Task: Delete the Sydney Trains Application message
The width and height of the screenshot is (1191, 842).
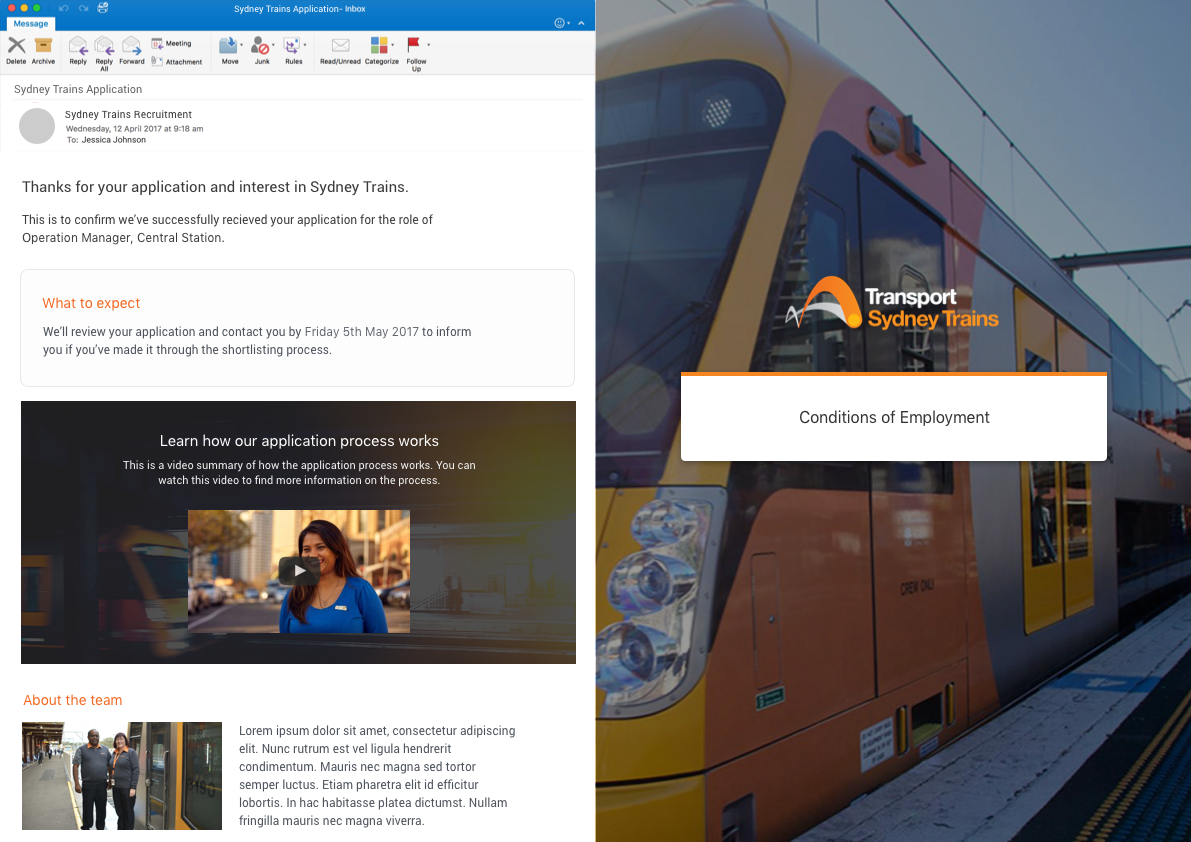Action: (16, 50)
